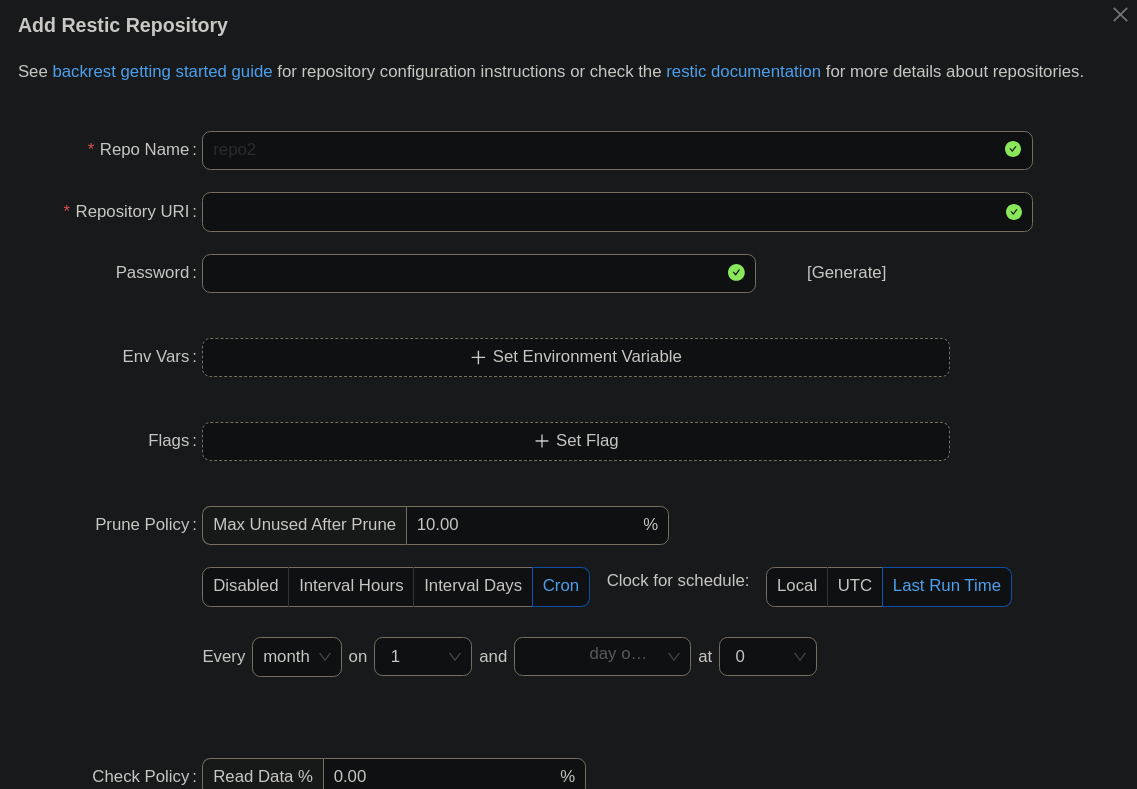Click the green checkmark in Repo Name field
Screen dimensions: 1137x789
1013,149
